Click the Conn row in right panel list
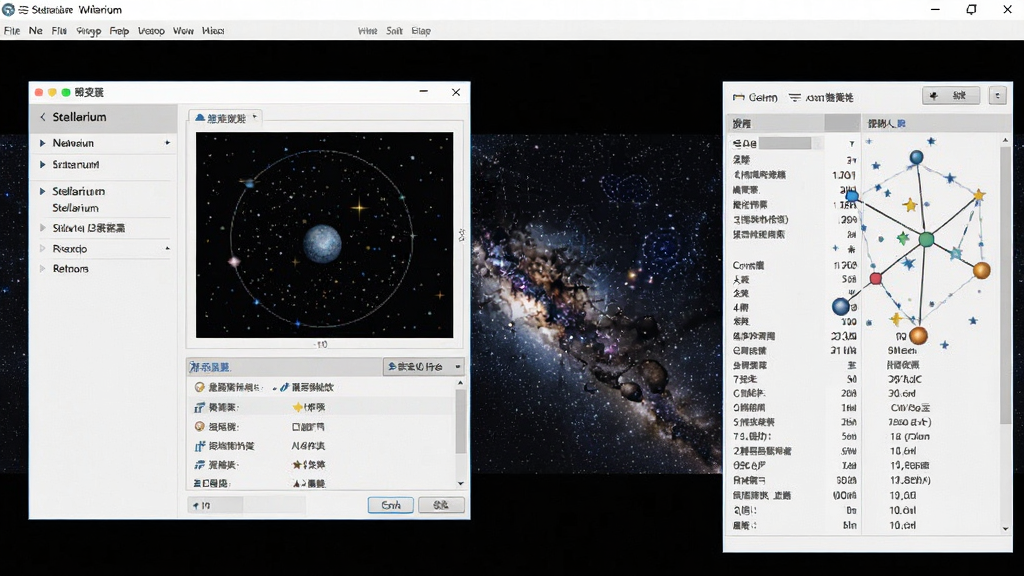The image size is (1024, 576). [x=794, y=265]
